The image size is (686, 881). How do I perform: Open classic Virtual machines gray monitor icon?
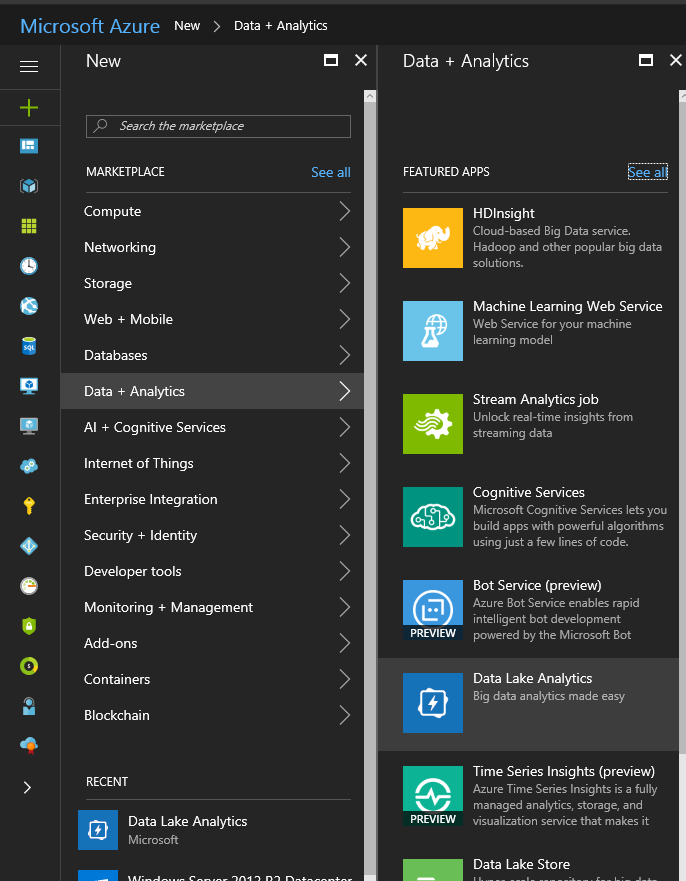coord(29,426)
